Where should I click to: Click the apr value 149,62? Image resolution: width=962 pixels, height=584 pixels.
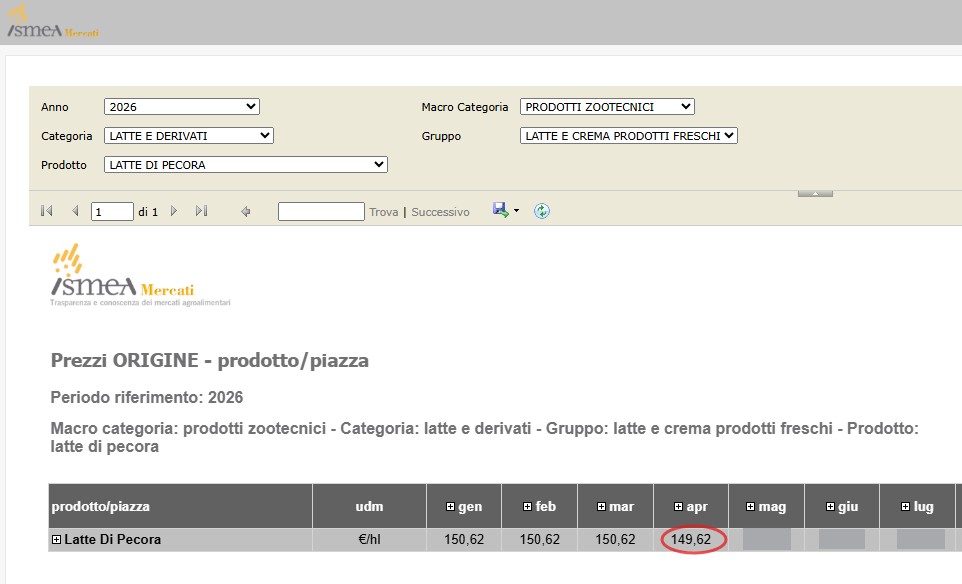[691, 540]
